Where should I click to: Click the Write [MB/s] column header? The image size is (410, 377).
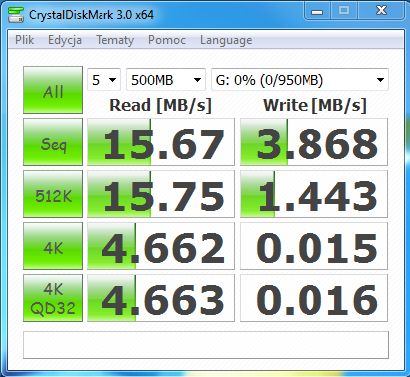[315, 105]
